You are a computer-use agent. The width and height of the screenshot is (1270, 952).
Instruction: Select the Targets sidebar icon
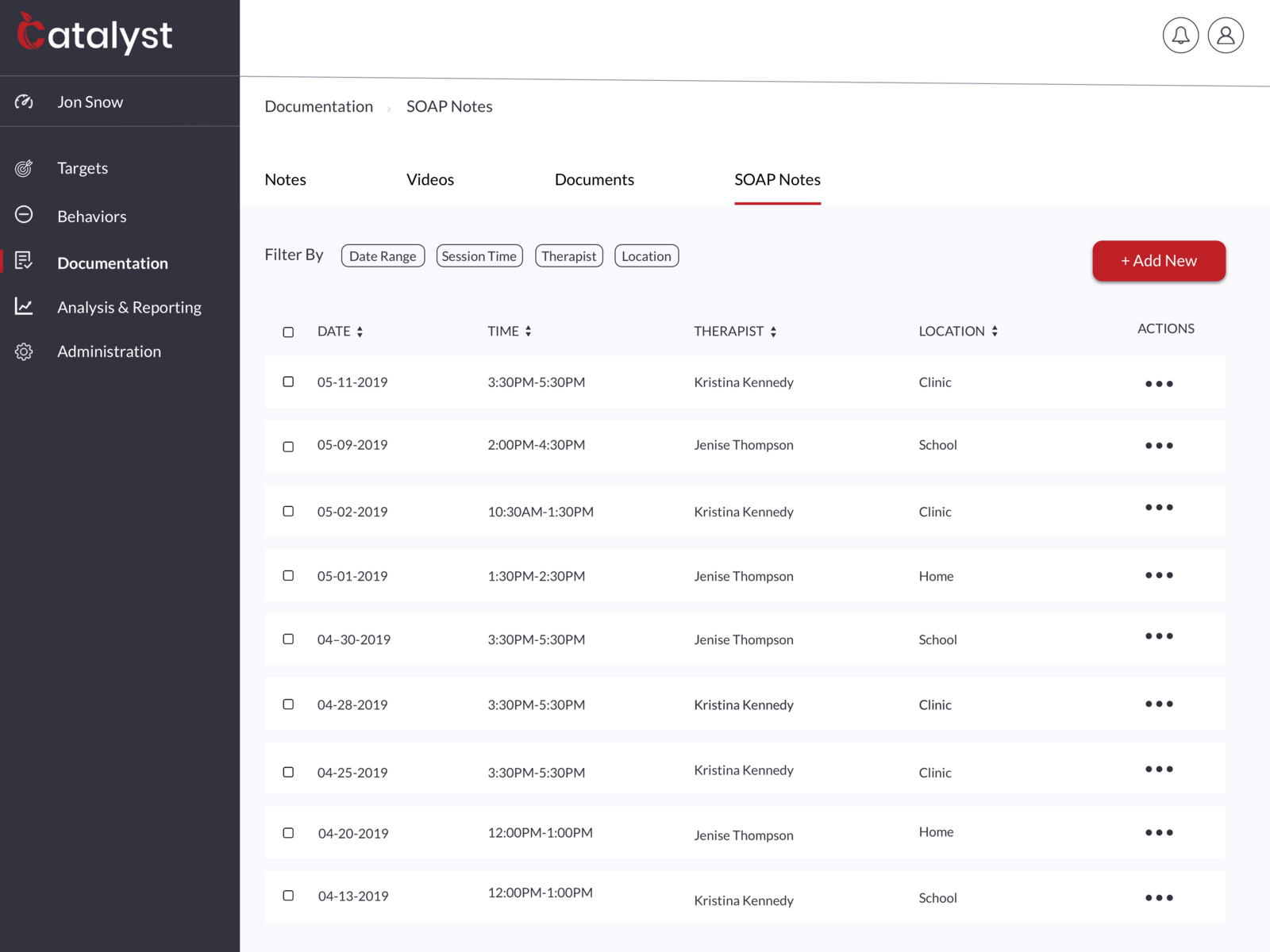click(24, 167)
